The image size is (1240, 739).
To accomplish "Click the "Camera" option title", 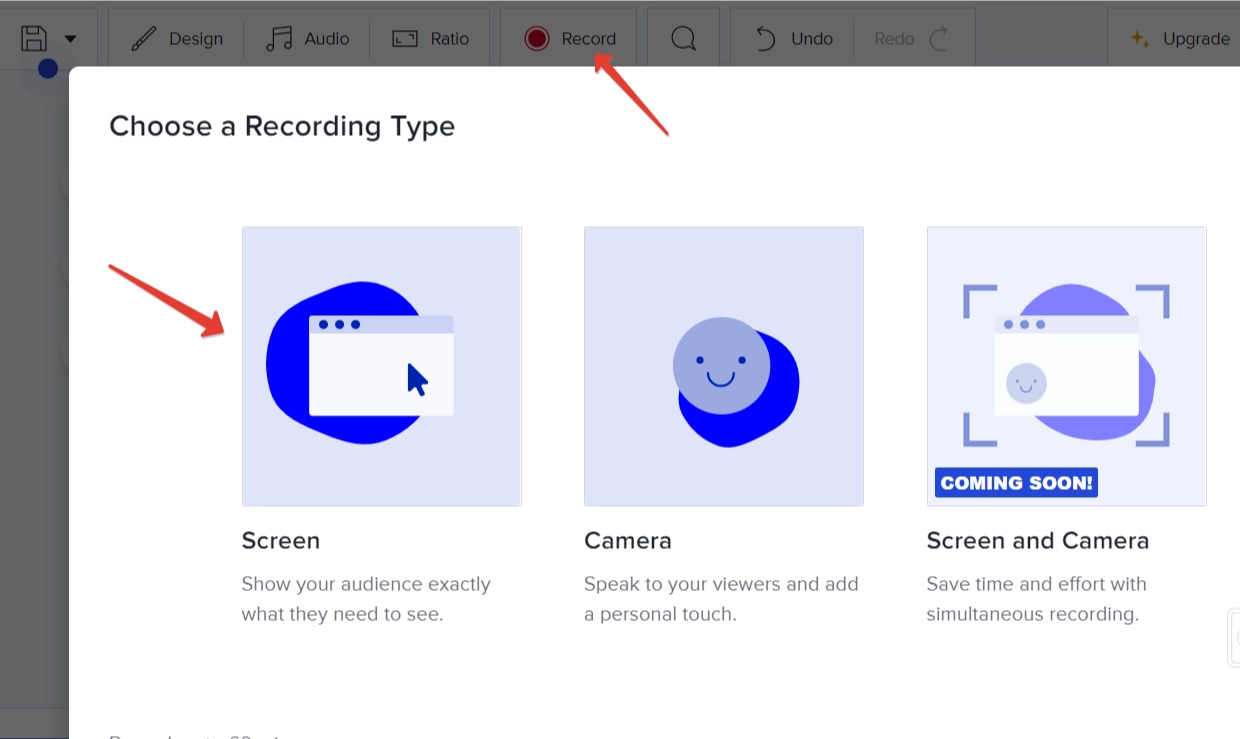I will 628,541.
